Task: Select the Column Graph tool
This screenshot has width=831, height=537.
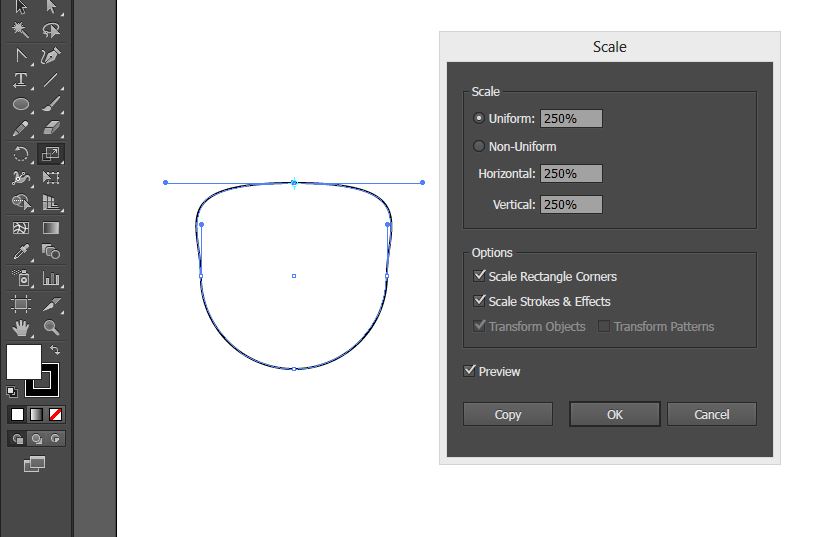Action: [51, 278]
